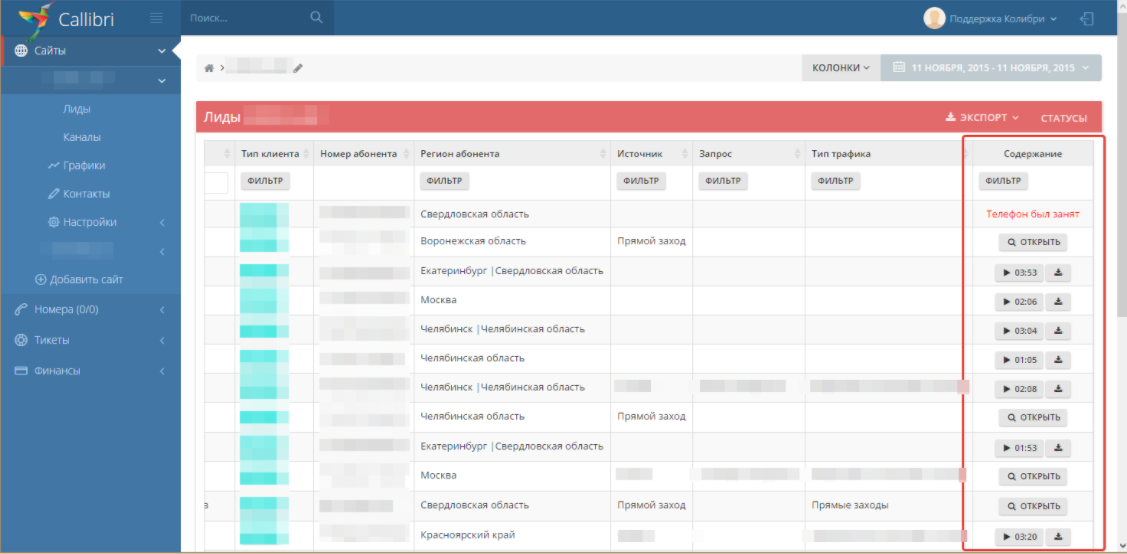Open Графики in the sidebar
1127x554 pixels.
click(x=77, y=165)
